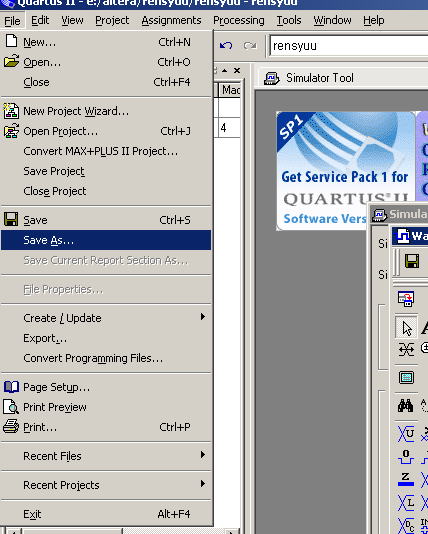Click the rensyuu project name field

(349, 45)
